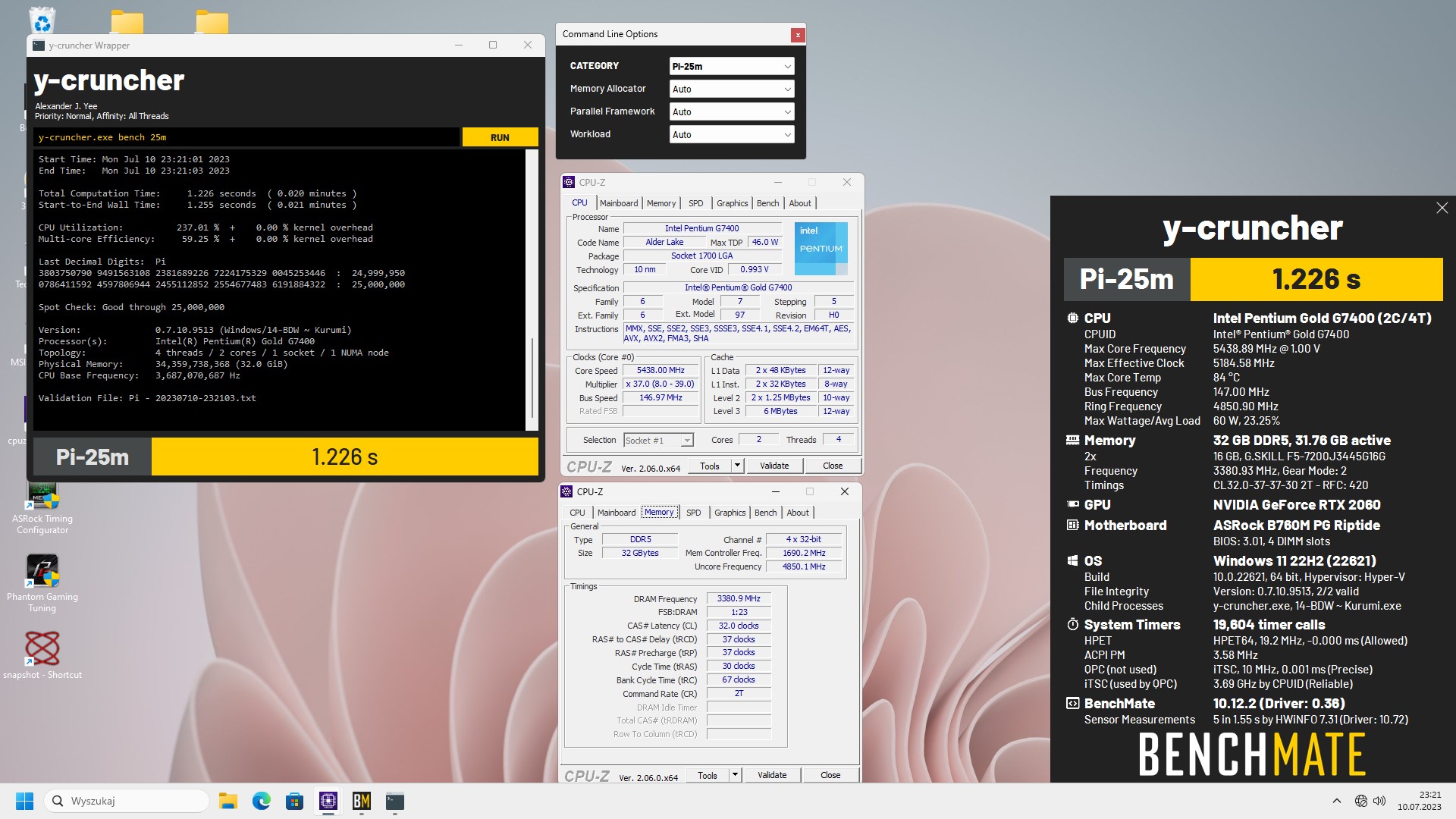The height and width of the screenshot is (819, 1456).
Task: Click Tools button in upper CPU-Z window
Action: (x=710, y=466)
